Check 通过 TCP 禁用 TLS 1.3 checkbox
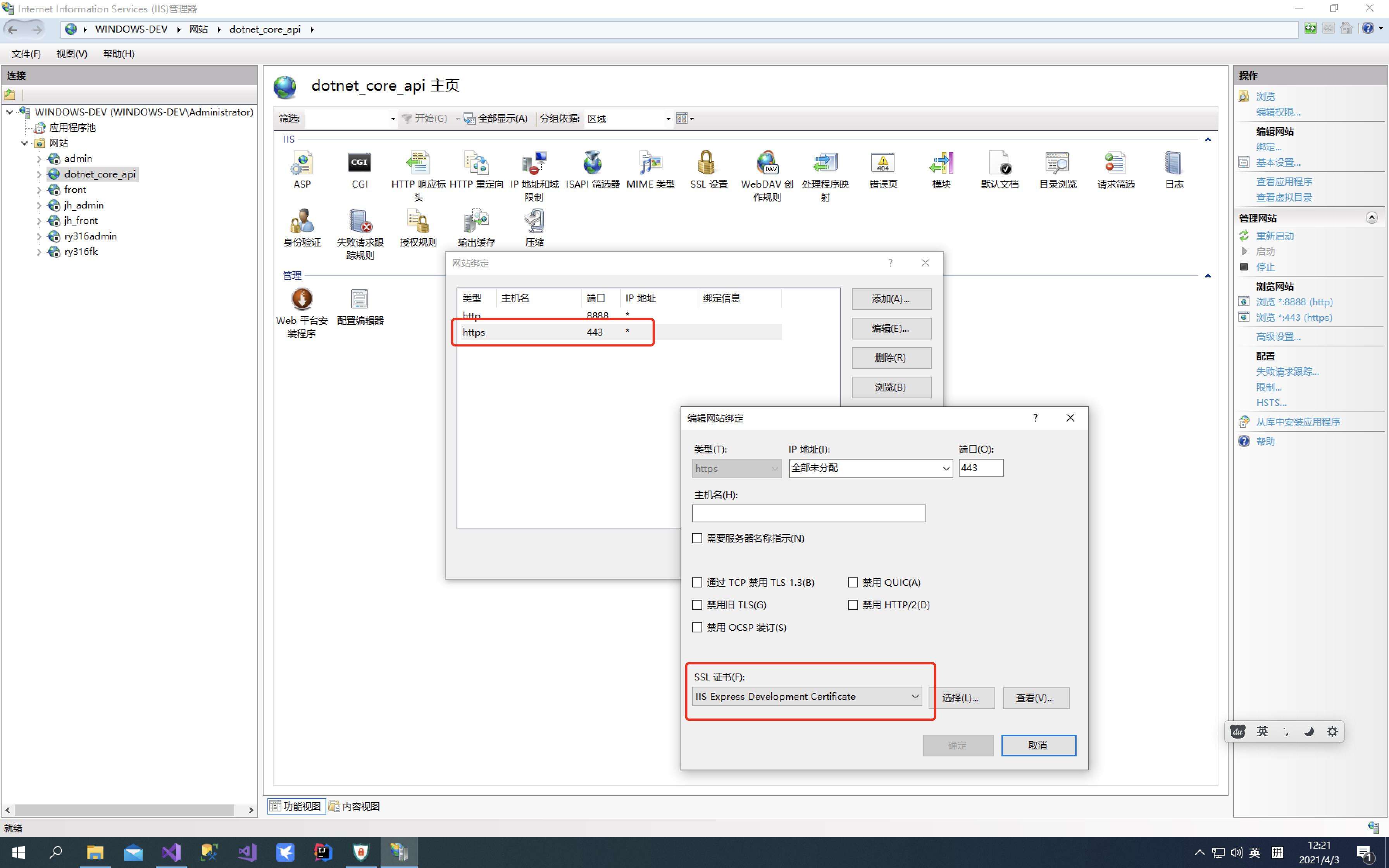The width and height of the screenshot is (1389, 868). [697, 582]
